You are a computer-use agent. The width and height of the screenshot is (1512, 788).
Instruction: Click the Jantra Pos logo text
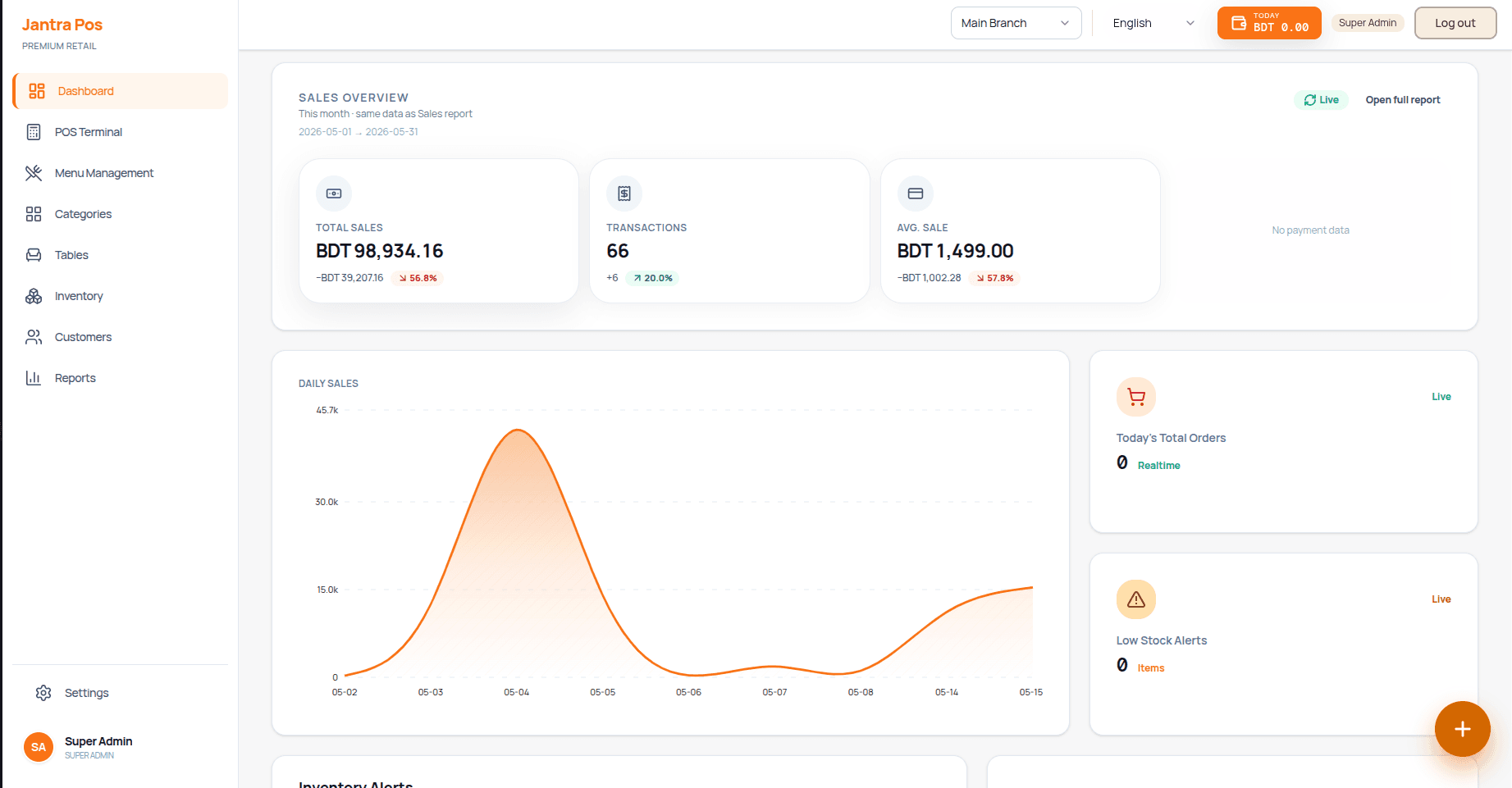point(62,25)
